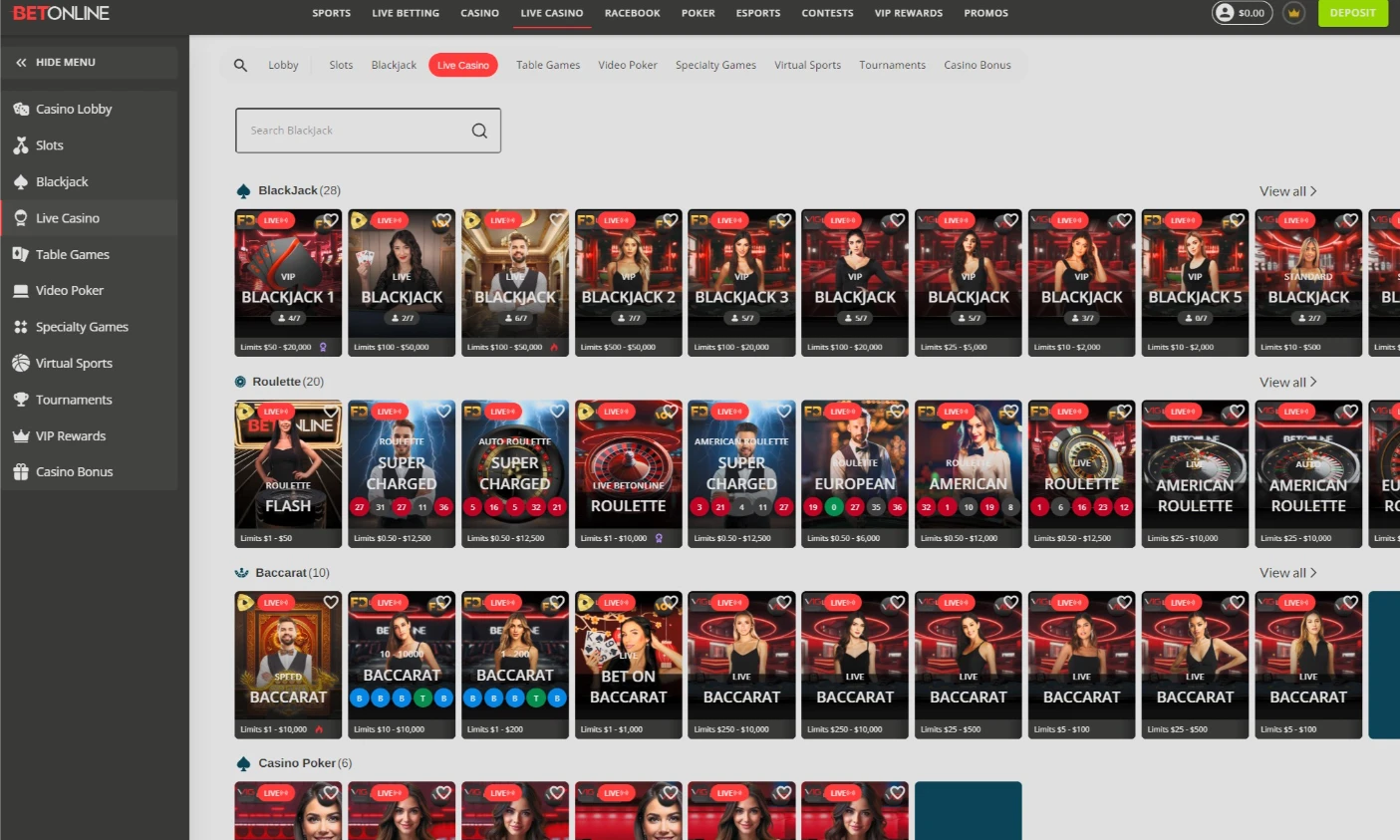Click the gold crown icon near the balance
Screen dimensions: 1400x840
point(1293,13)
